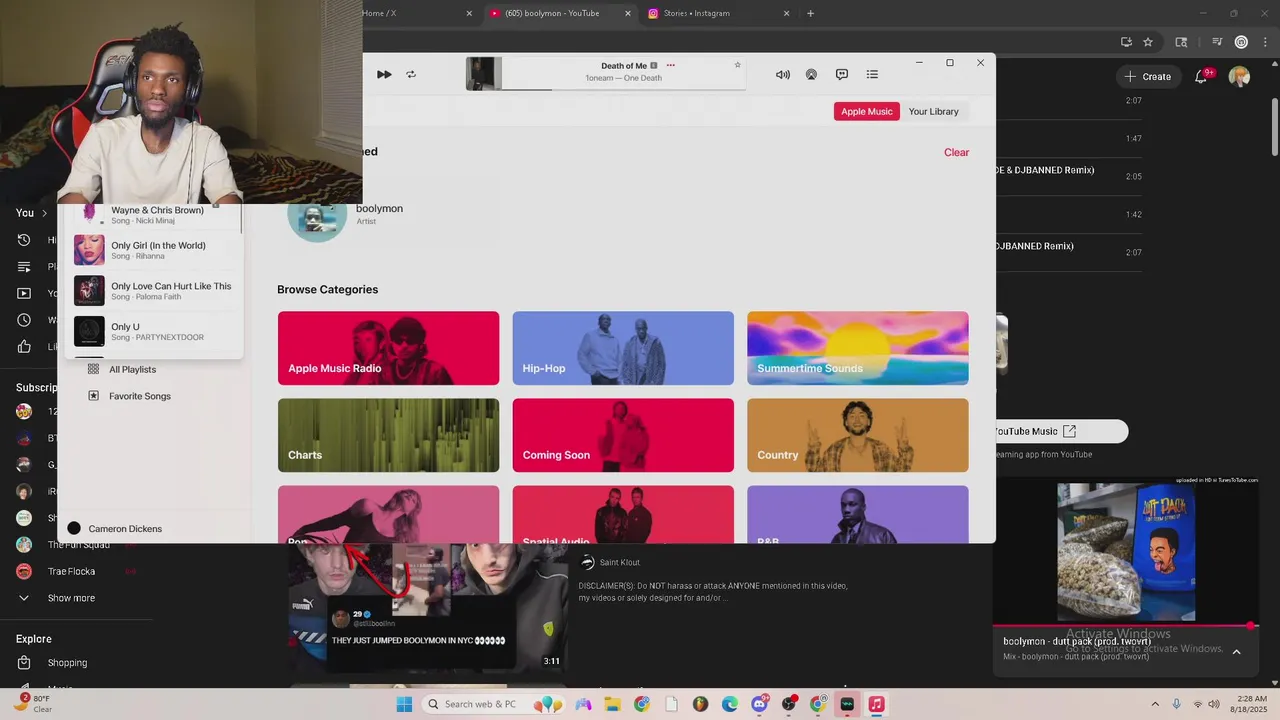Image resolution: width=1280 pixels, height=720 pixels.
Task: Click the dutt pack miniplayer video
Action: coord(1125,552)
